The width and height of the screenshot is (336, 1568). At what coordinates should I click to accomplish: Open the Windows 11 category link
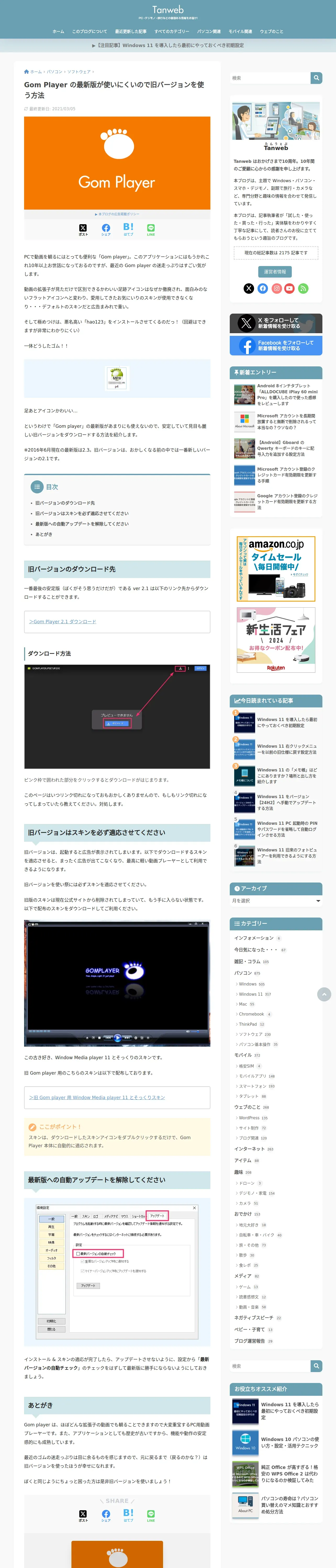pos(251,994)
